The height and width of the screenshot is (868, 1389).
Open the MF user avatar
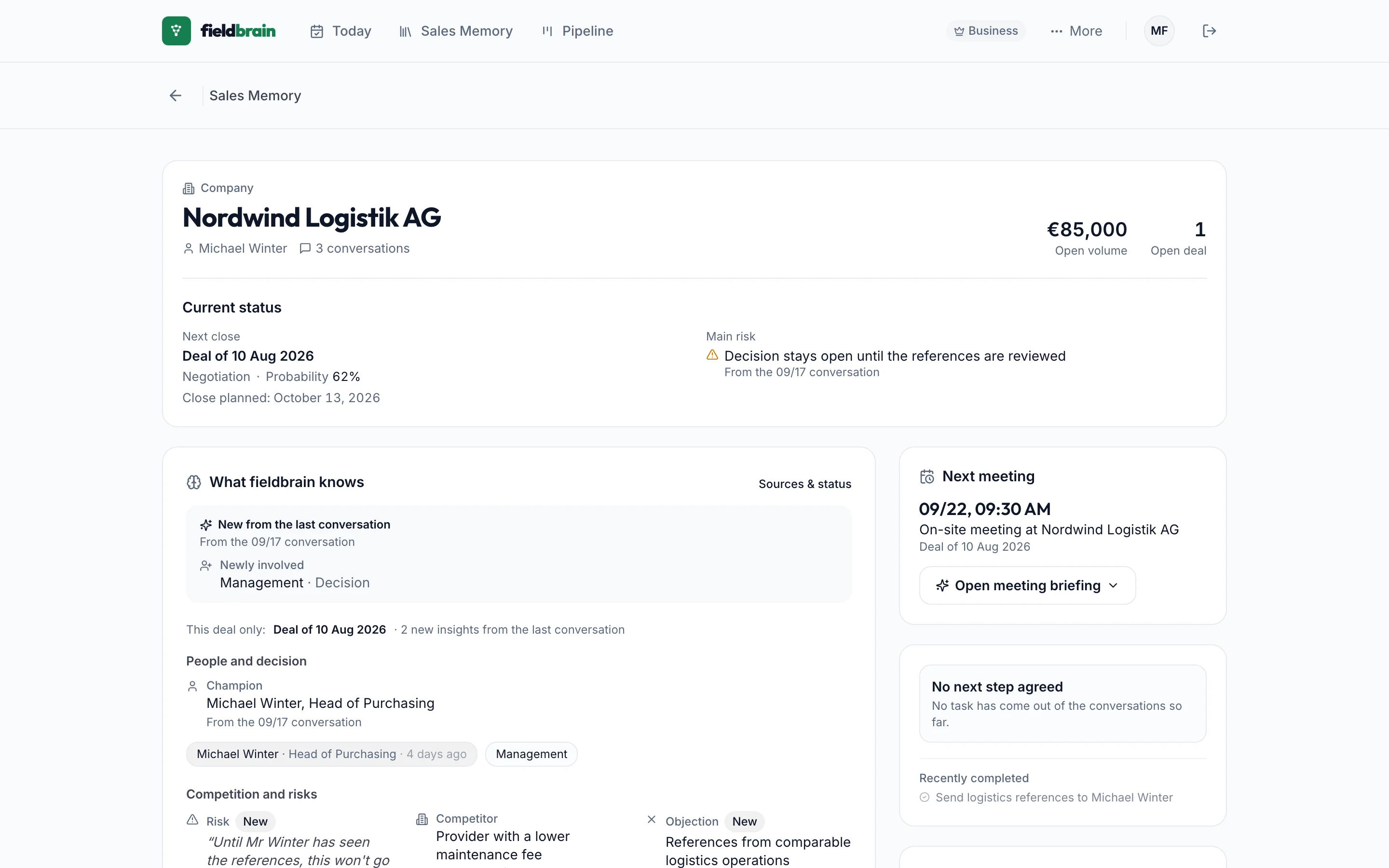(1159, 31)
